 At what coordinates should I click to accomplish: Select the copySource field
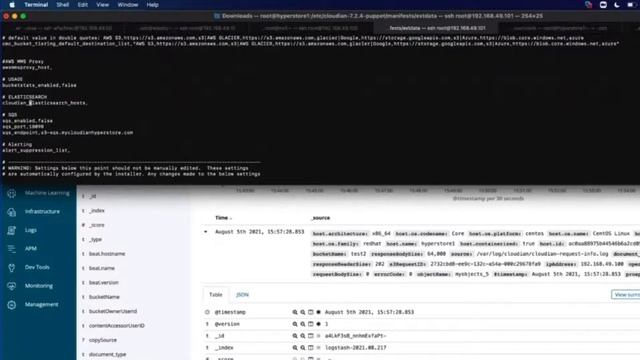103,340
